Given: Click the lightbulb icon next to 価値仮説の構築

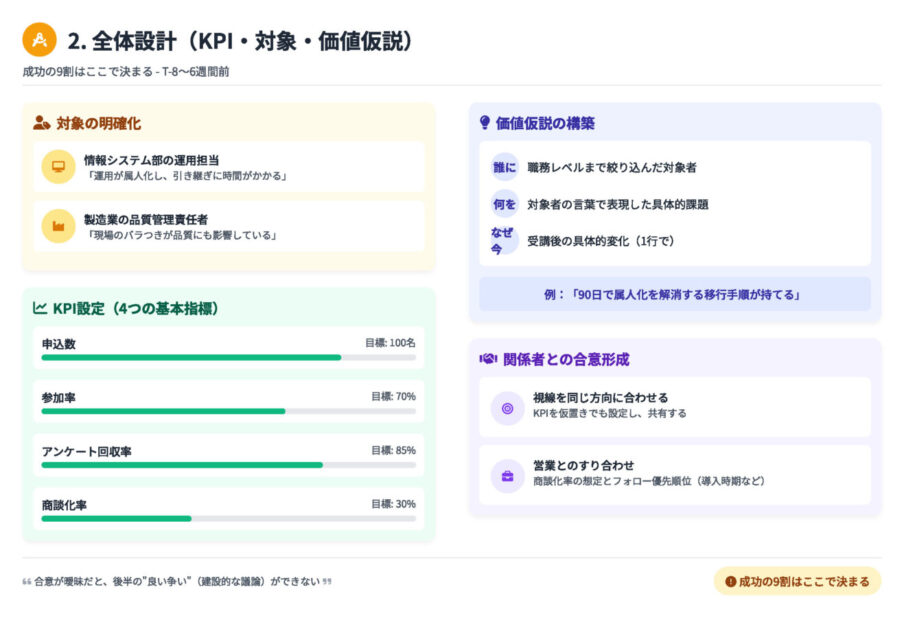Looking at the screenshot, I should coord(485,123).
